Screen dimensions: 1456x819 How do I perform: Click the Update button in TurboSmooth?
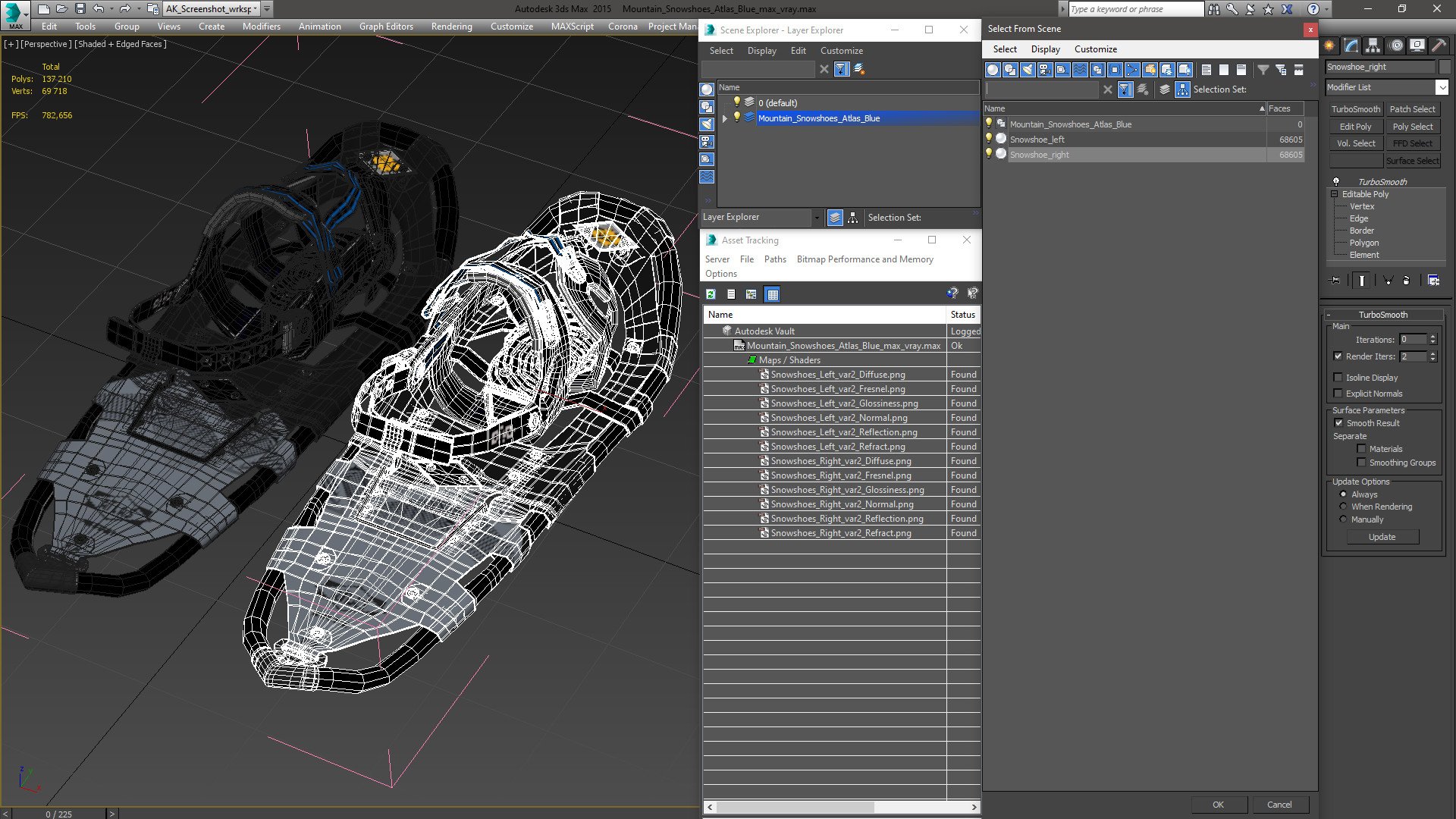point(1382,537)
